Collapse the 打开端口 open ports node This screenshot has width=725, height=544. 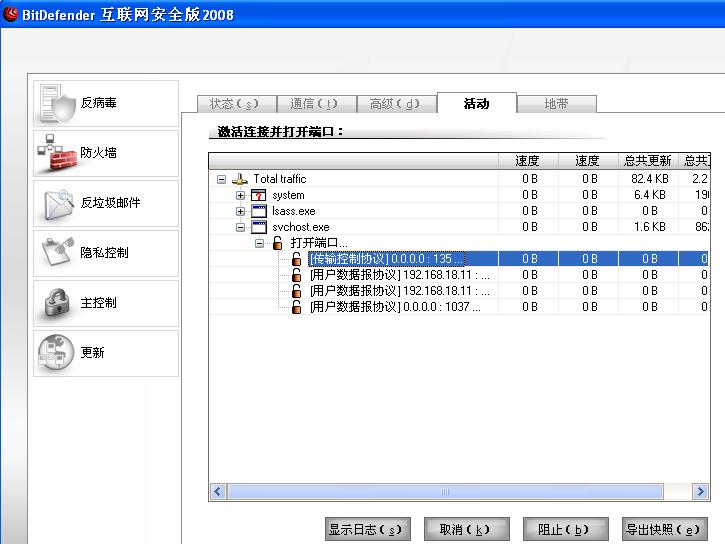tap(259, 243)
